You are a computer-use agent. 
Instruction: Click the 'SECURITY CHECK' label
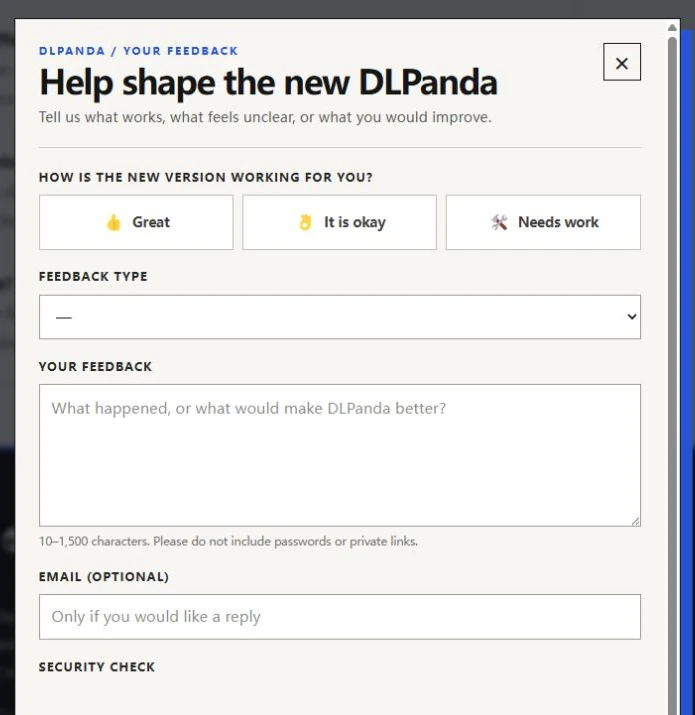pos(97,667)
